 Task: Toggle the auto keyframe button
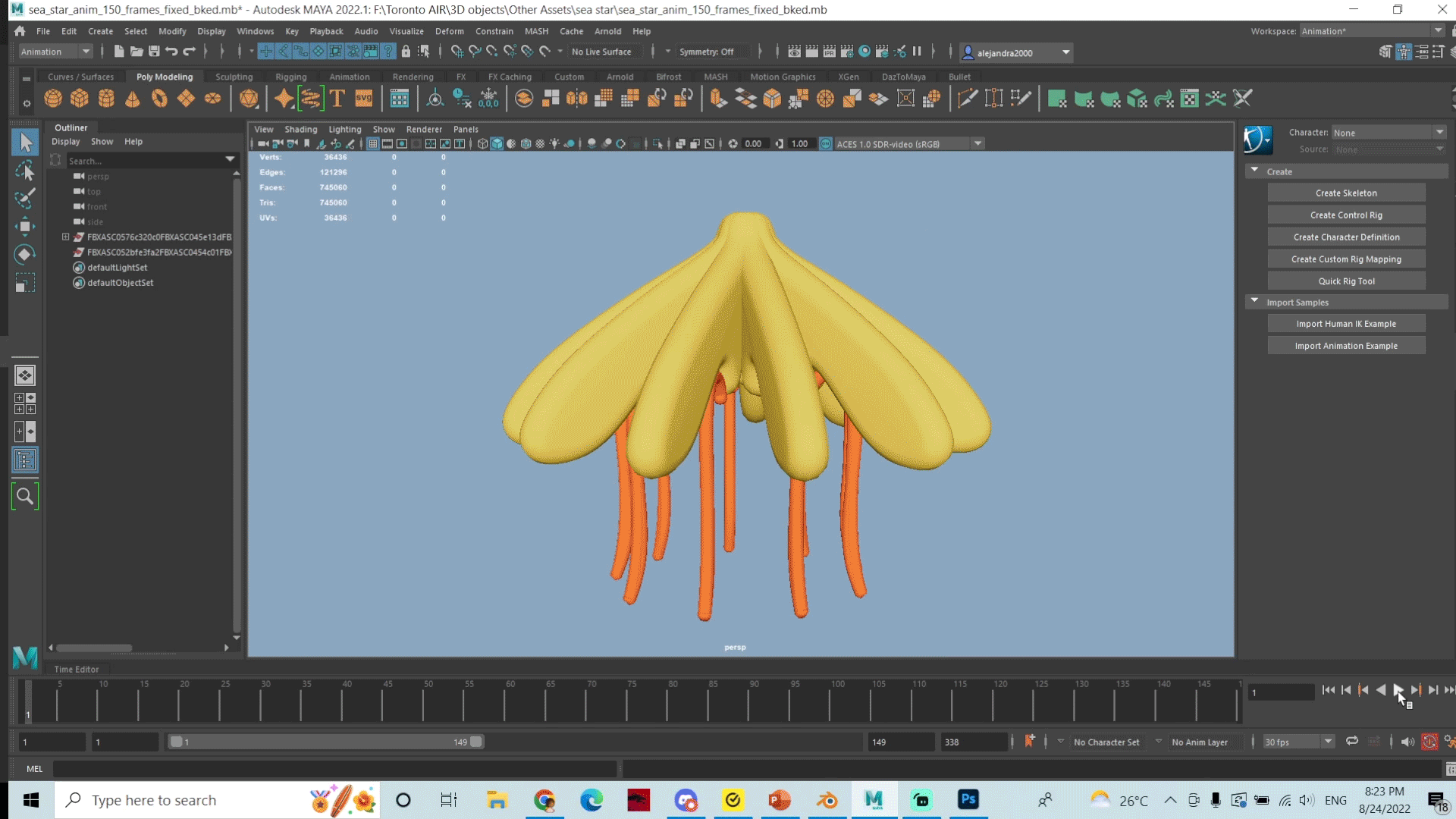(x=1429, y=742)
